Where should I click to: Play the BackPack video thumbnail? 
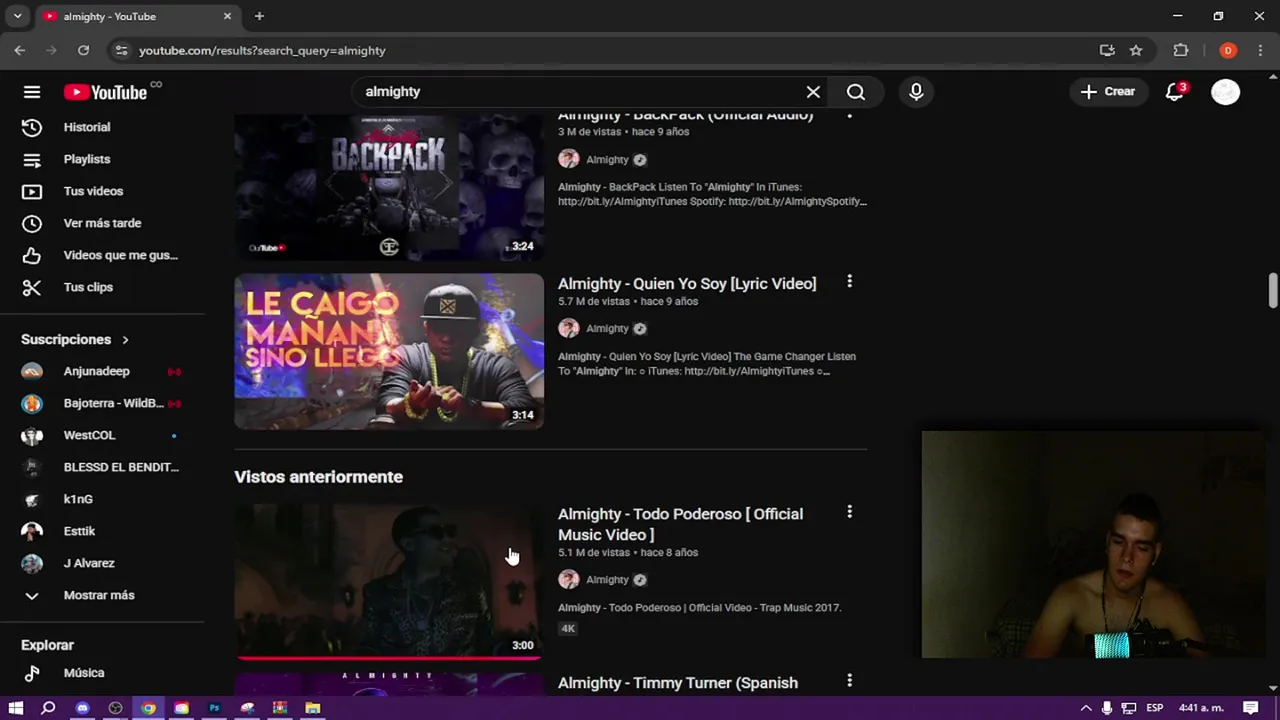click(x=389, y=187)
